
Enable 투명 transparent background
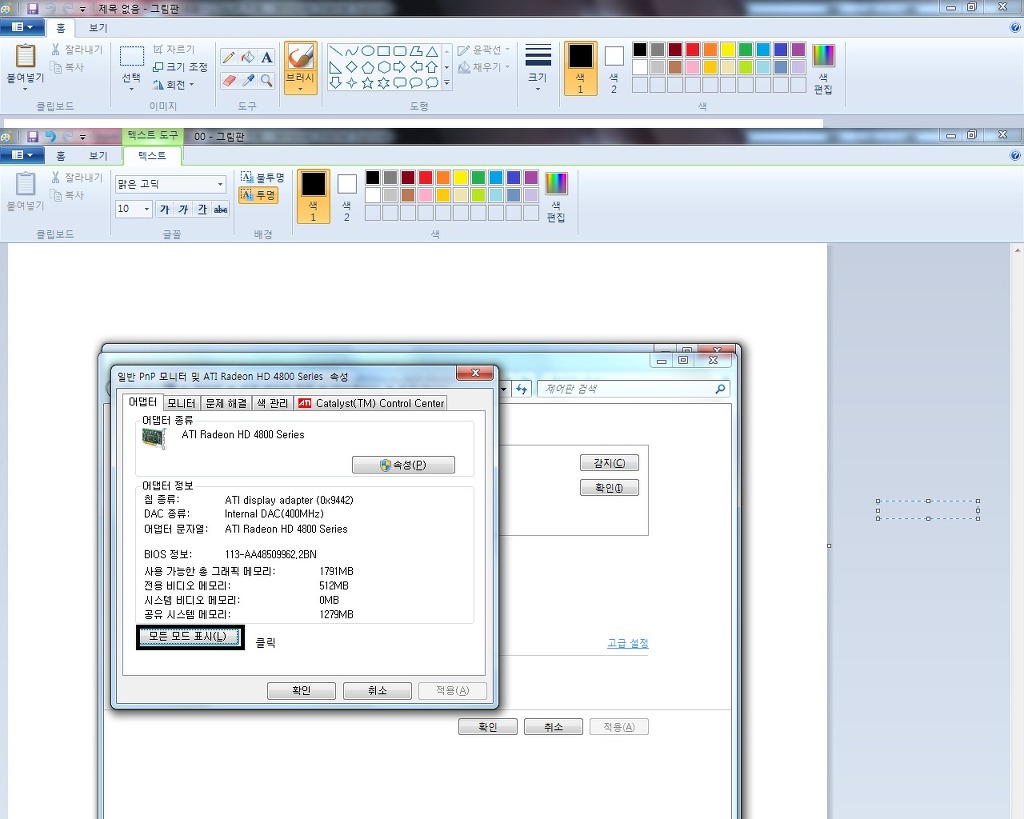tap(258, 195)
